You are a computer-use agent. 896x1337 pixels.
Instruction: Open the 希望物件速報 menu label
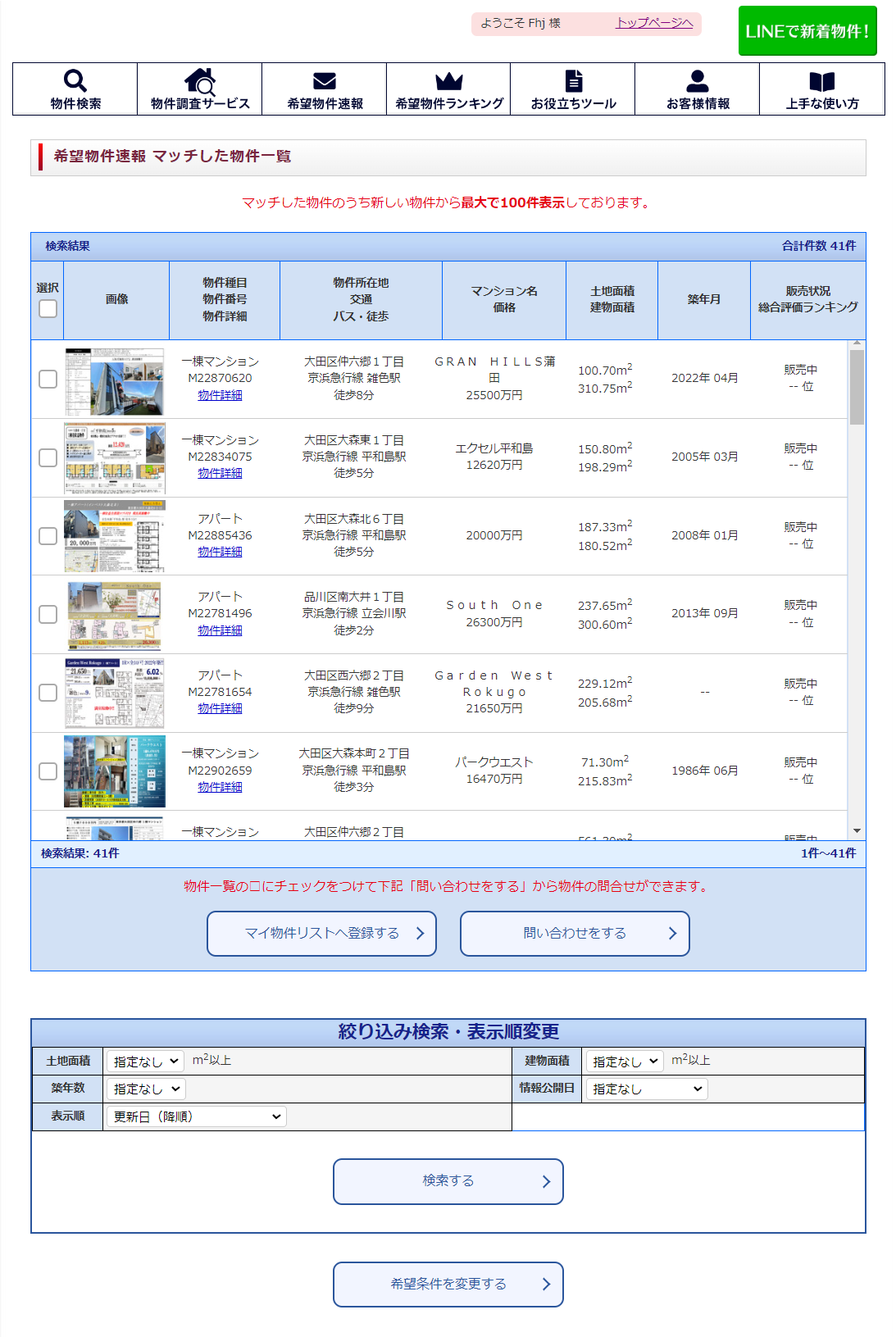coord(325,103)
